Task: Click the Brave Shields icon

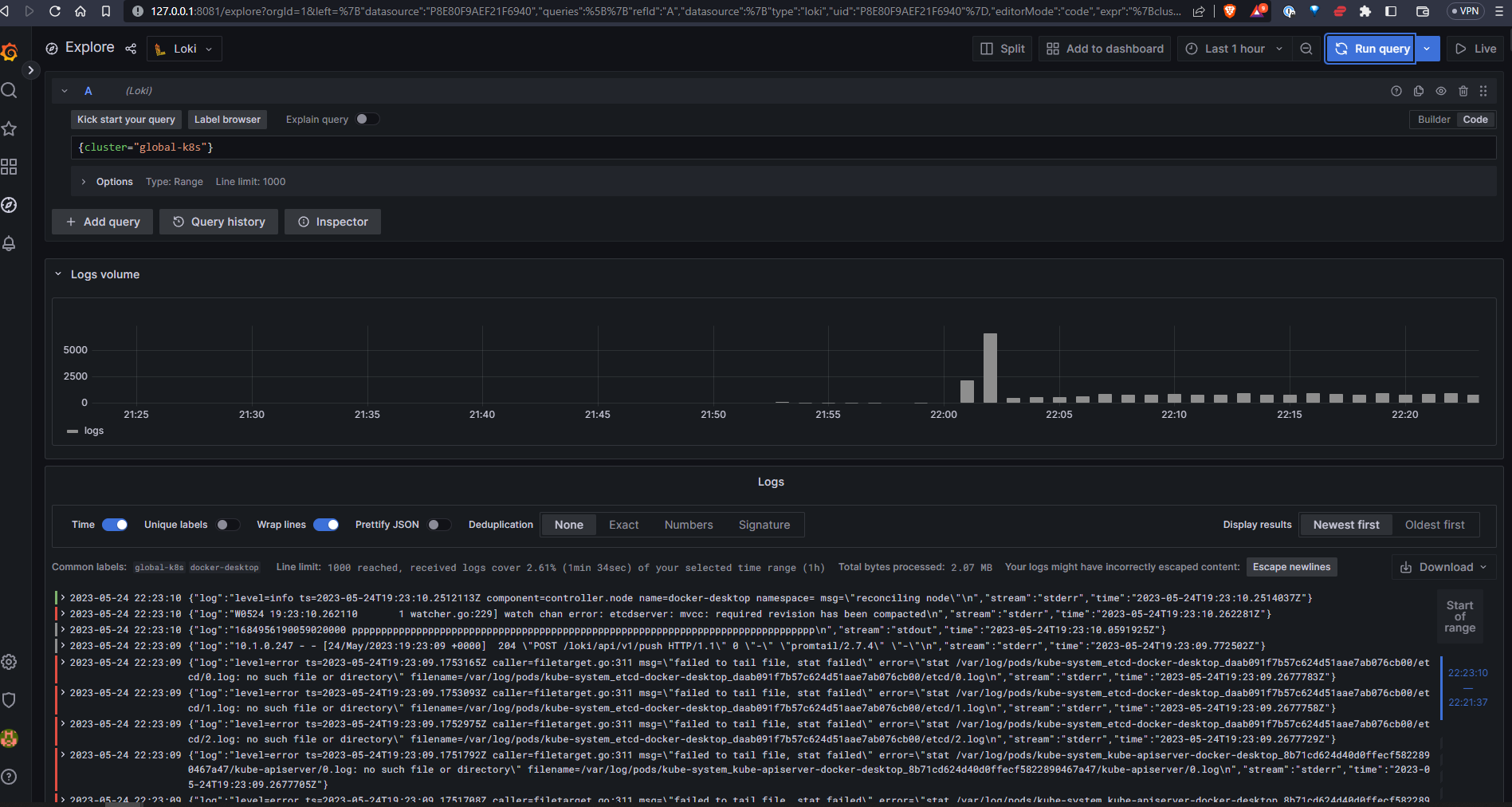Action: point(1230,11)
